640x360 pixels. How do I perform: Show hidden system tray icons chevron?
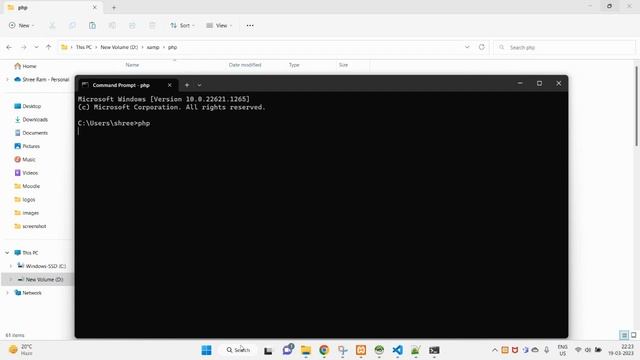coord(494,350)
